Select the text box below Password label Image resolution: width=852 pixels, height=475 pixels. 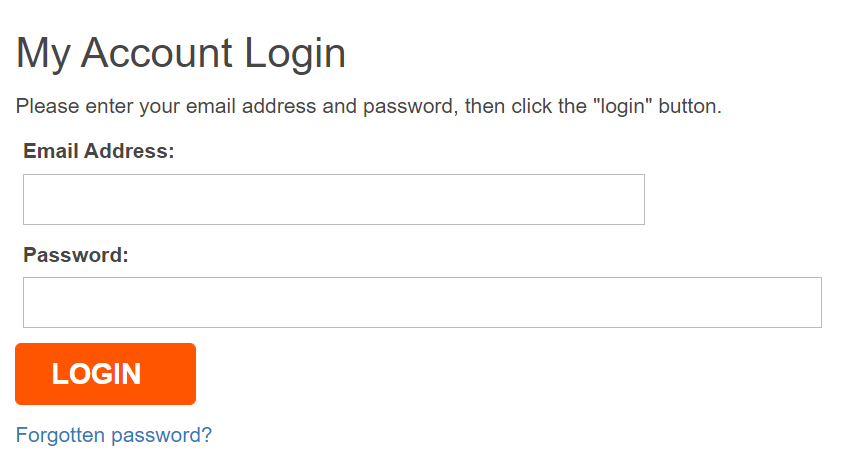422,303
